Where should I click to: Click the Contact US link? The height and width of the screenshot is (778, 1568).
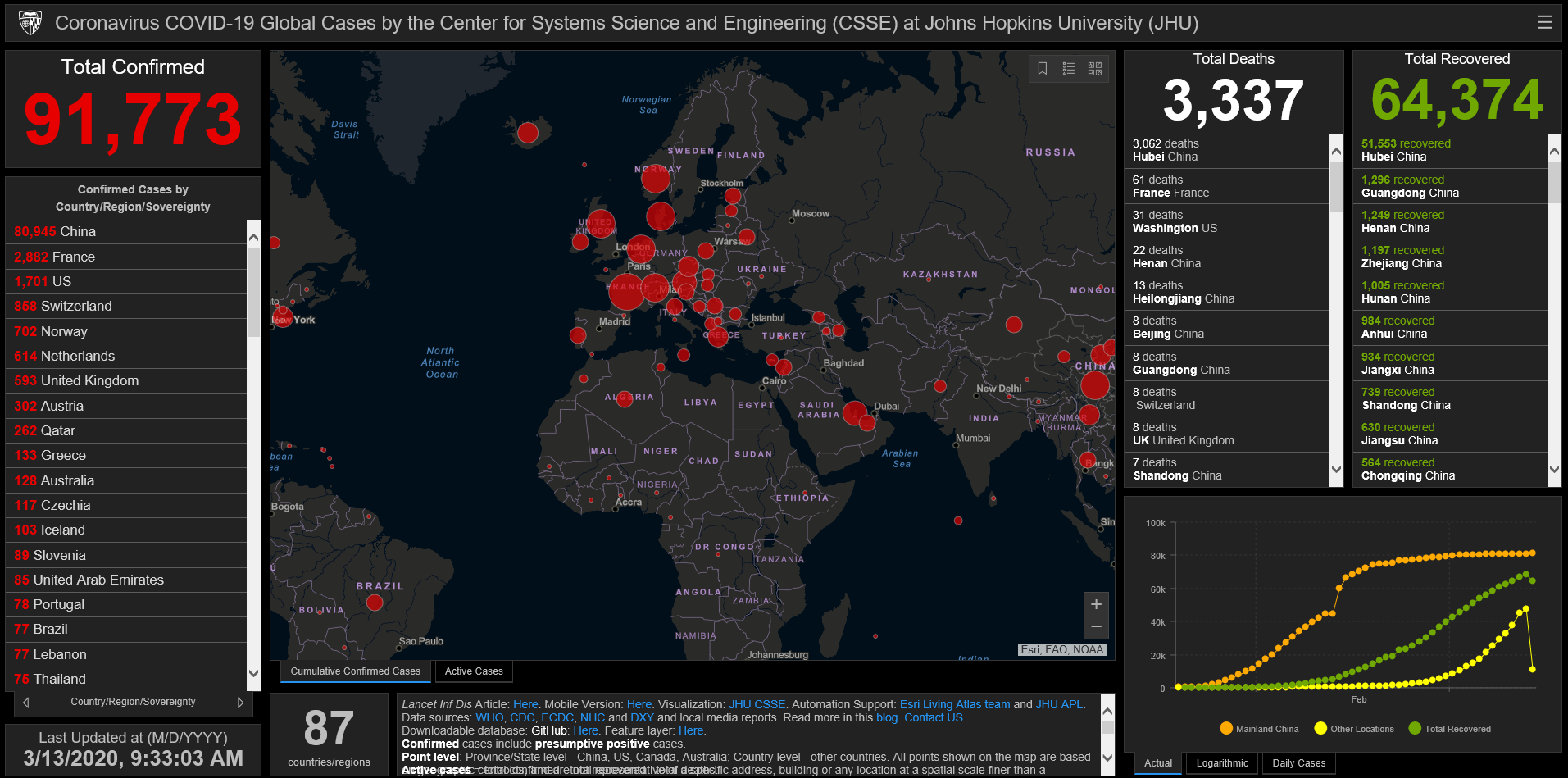coord(934,717)
